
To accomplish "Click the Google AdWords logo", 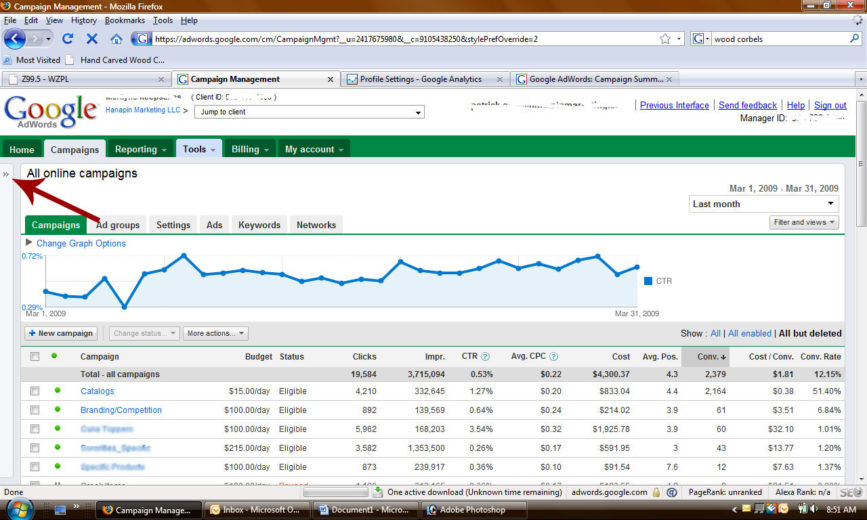I will tap(50, 112).
